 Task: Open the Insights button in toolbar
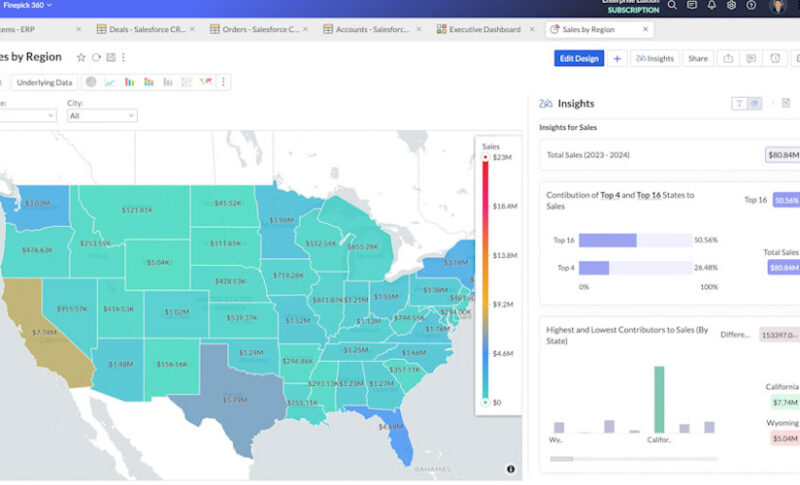655,58
